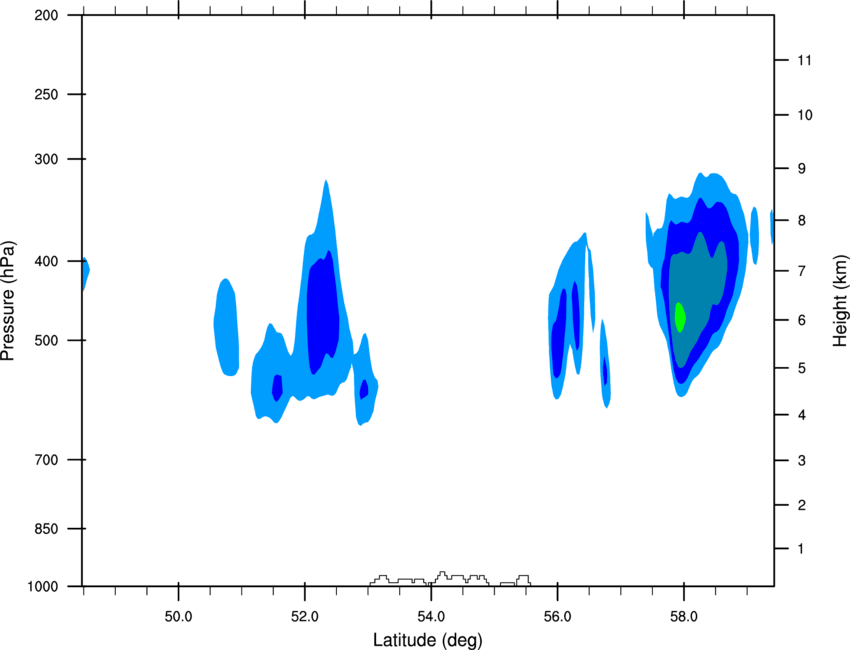Pick the 1 km height label
The image size is (850, 650).
click(801, 549)
